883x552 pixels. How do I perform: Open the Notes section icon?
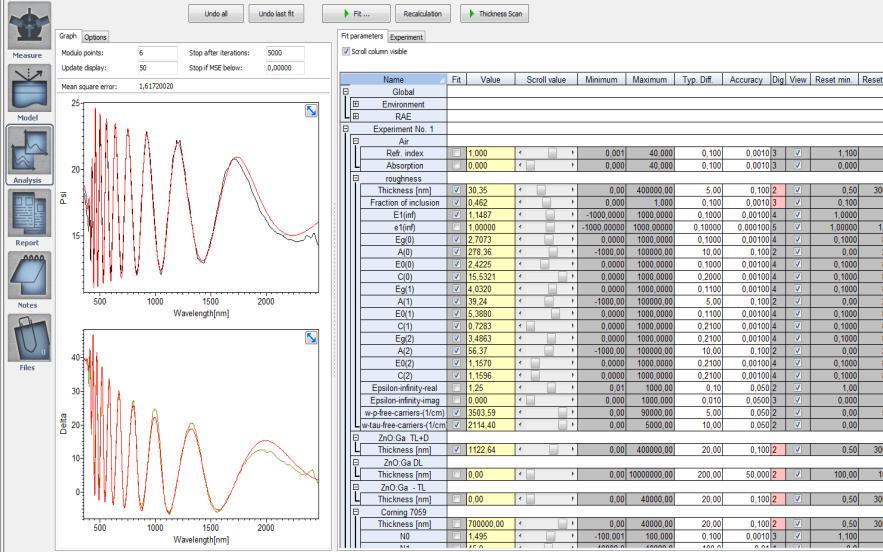coord(29,275)
